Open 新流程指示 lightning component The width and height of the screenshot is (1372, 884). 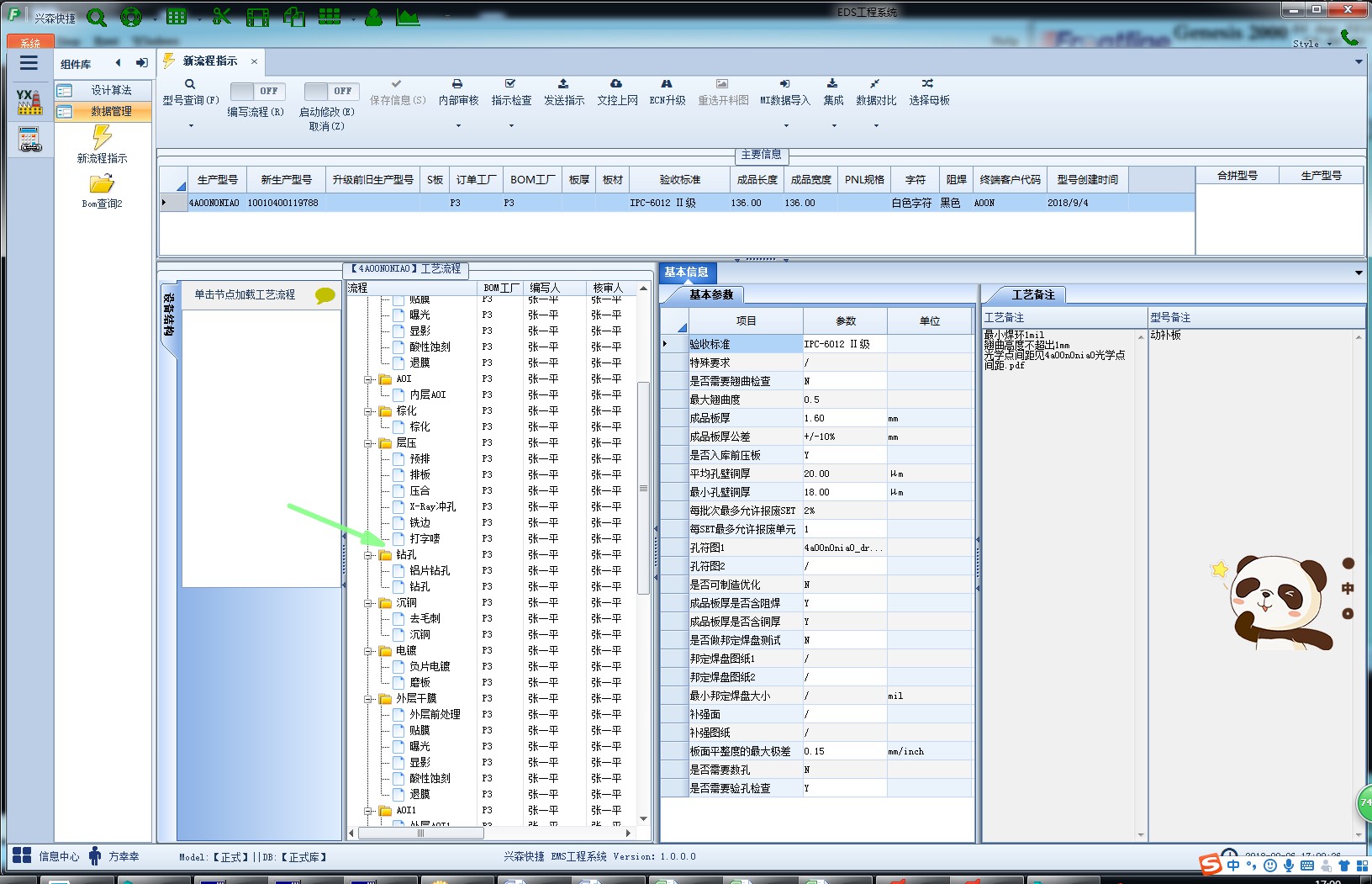click(102, 144)
